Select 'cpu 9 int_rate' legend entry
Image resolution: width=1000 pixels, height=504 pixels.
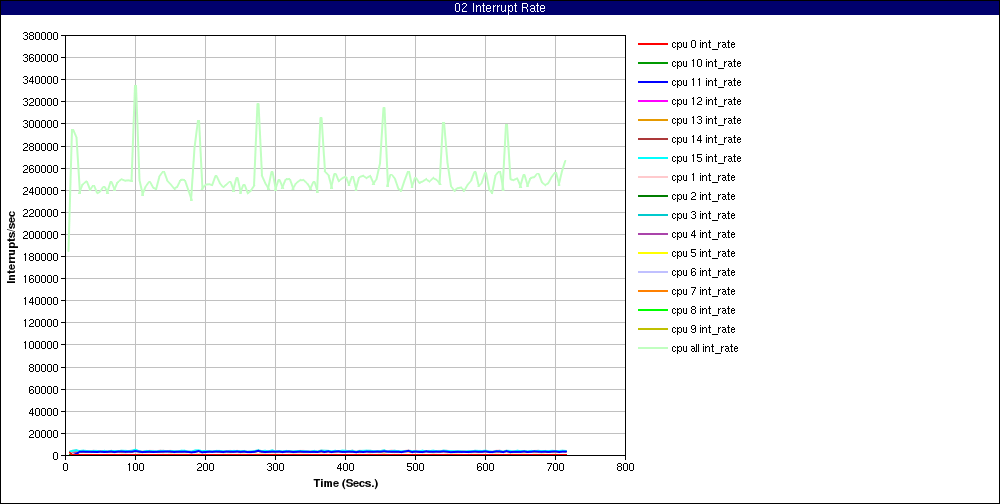click(x=688, y=329)
